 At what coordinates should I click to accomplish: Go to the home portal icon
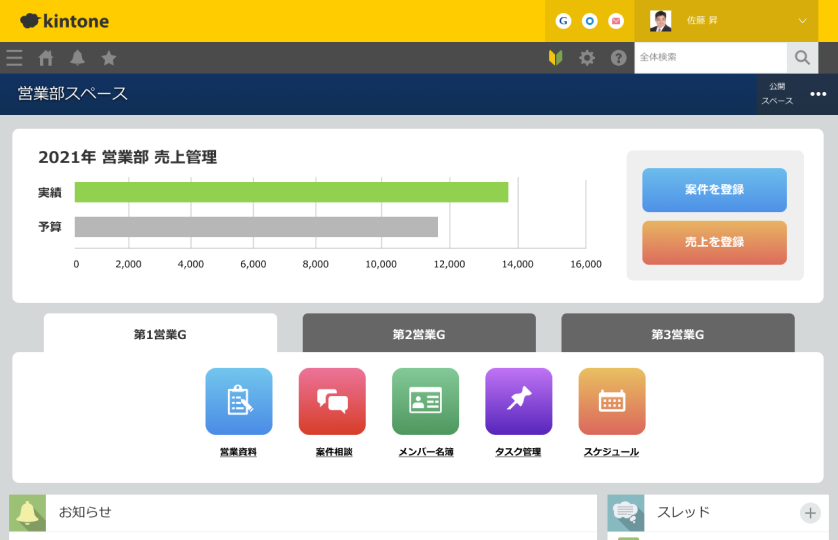[46, 58]
